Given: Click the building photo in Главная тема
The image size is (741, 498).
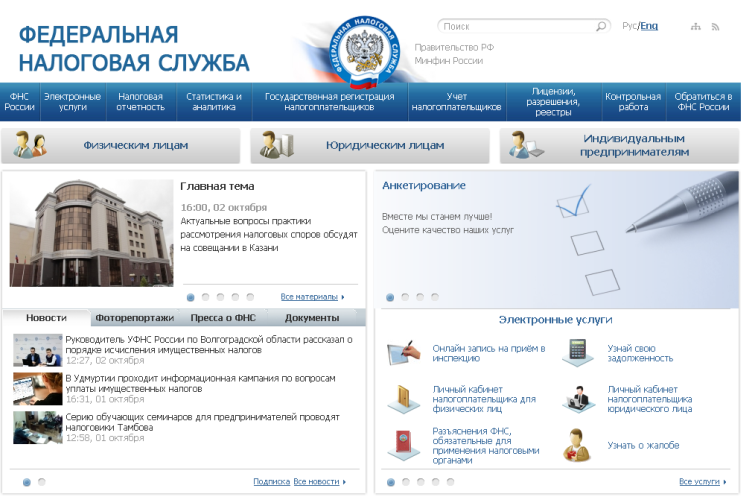Looking at the screenshot, I should tap(91, 232).
